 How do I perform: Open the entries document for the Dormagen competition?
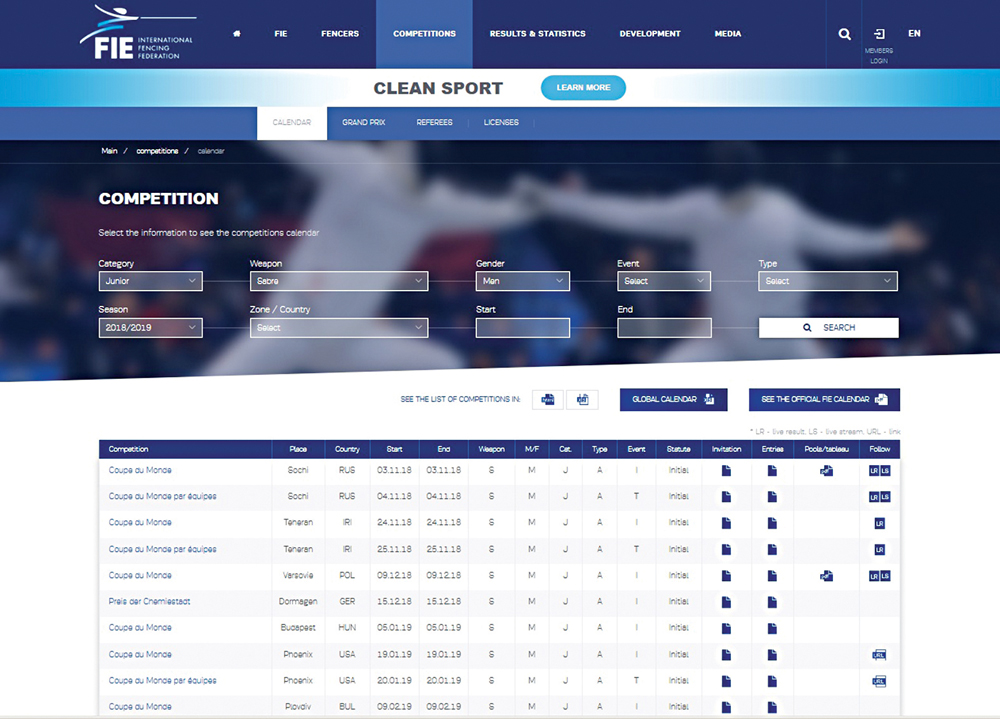click(x=772, y=602)
